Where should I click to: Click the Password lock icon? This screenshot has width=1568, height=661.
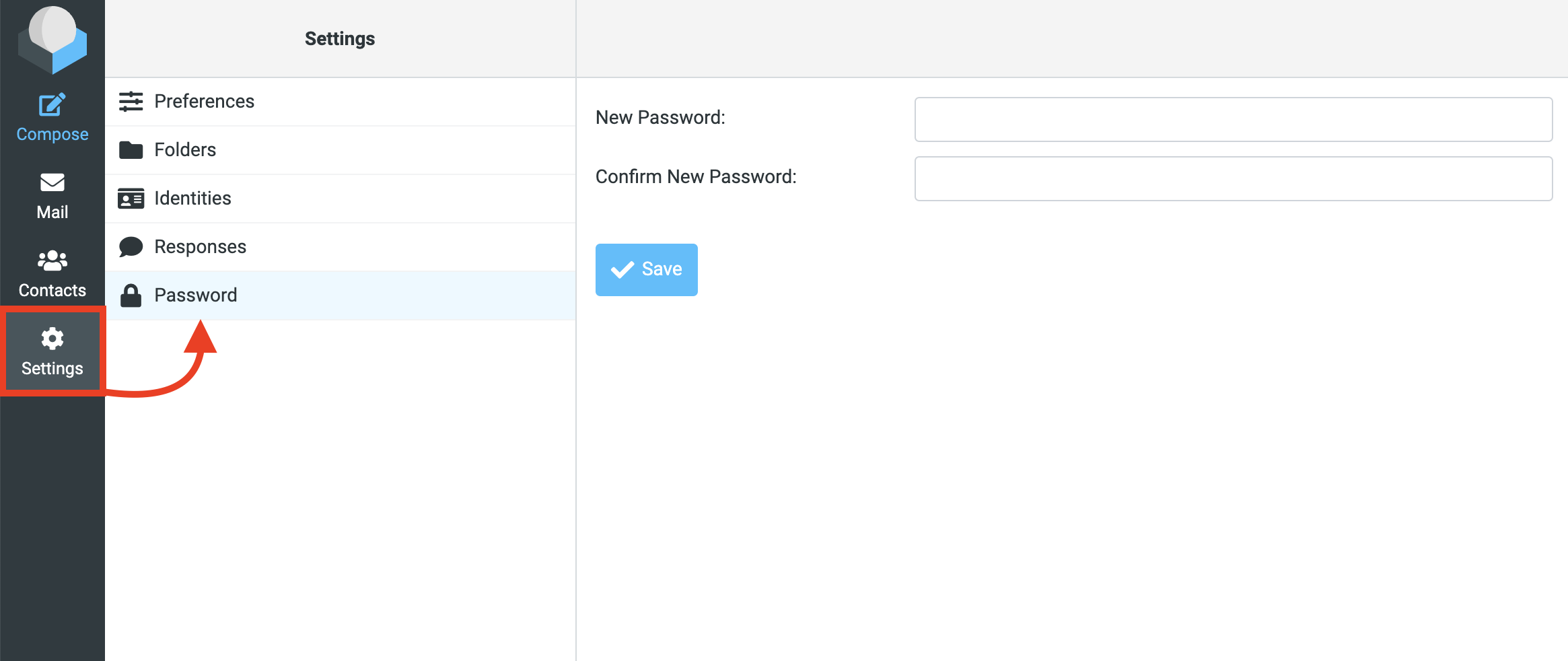tap(131, 295)
